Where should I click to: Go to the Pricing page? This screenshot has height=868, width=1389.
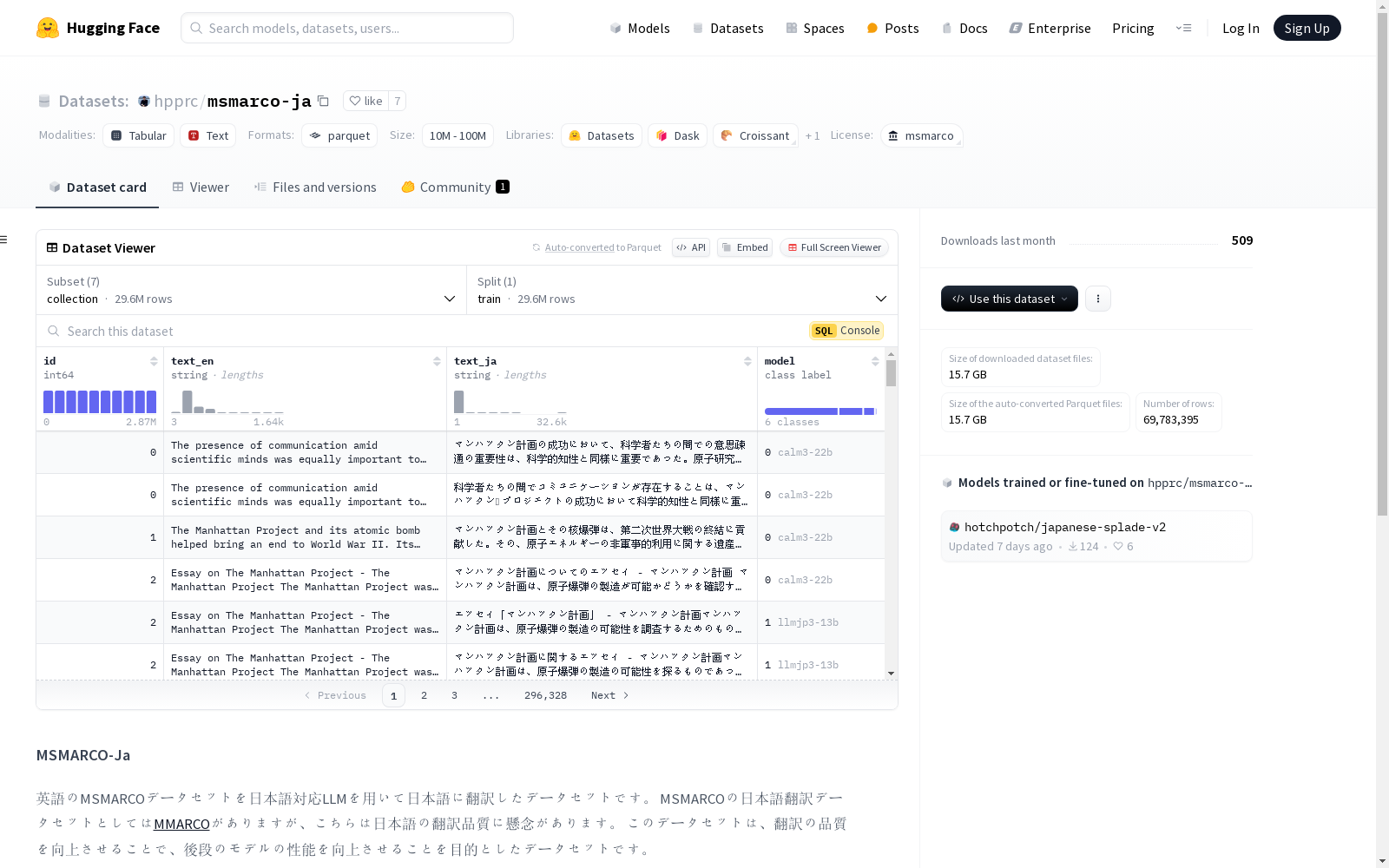pos(1133,28)
